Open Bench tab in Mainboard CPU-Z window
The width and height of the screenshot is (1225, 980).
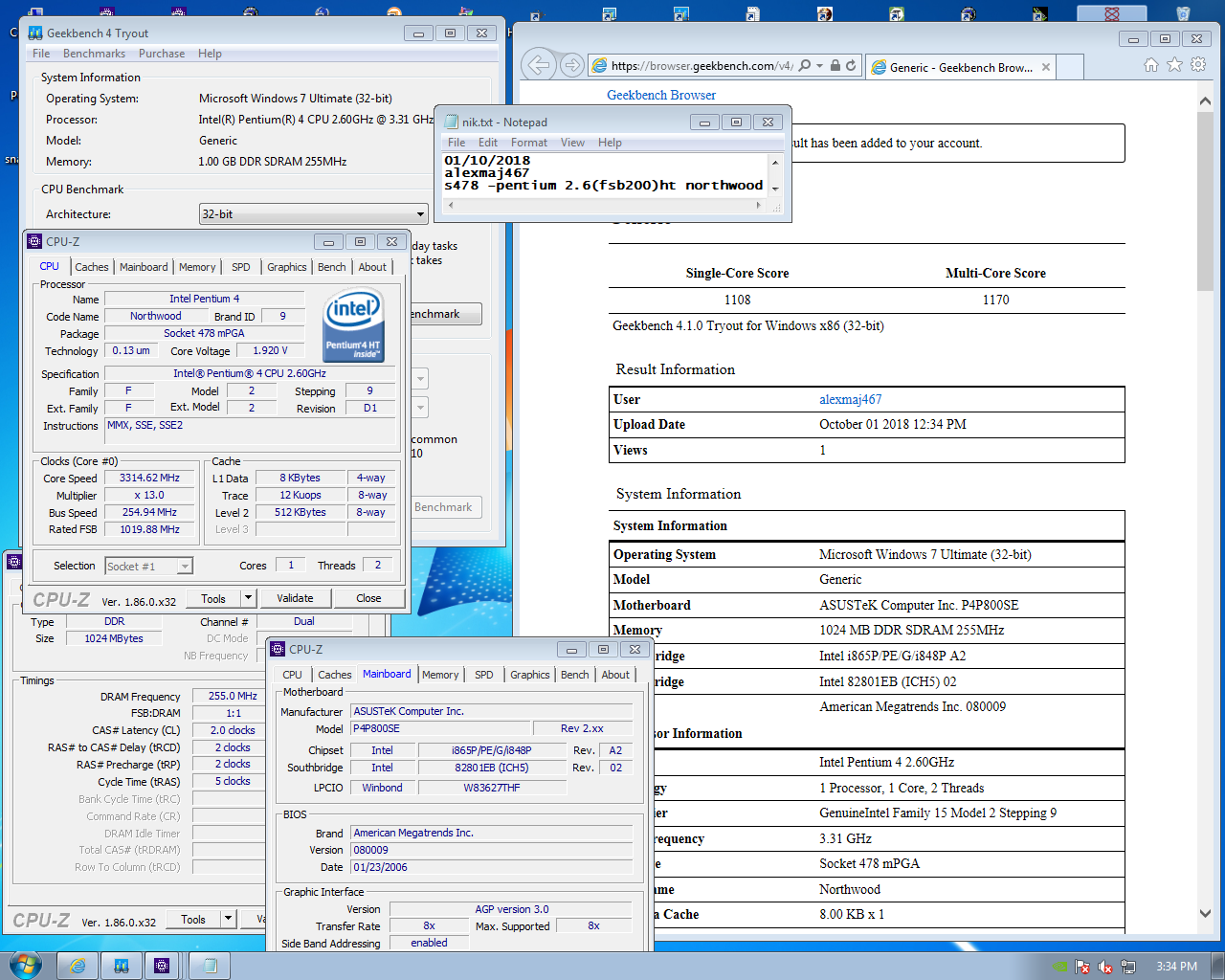[575, 675]
